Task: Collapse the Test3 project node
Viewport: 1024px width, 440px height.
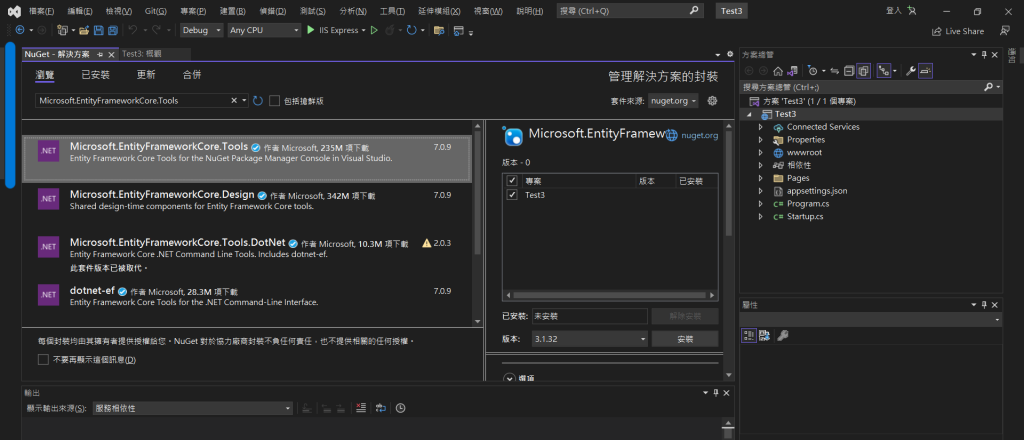Action: pyautogui.click(x=748, y=114)
